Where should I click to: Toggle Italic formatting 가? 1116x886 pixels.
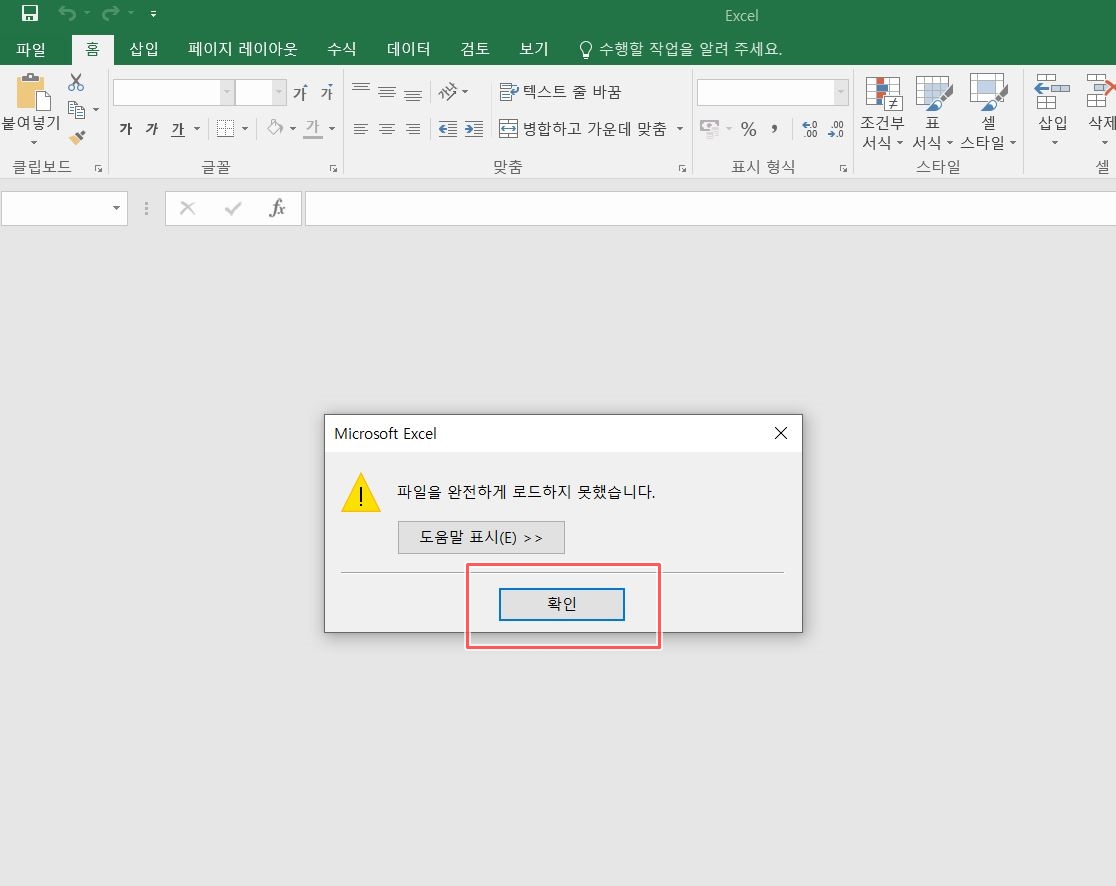click(152, 129)
